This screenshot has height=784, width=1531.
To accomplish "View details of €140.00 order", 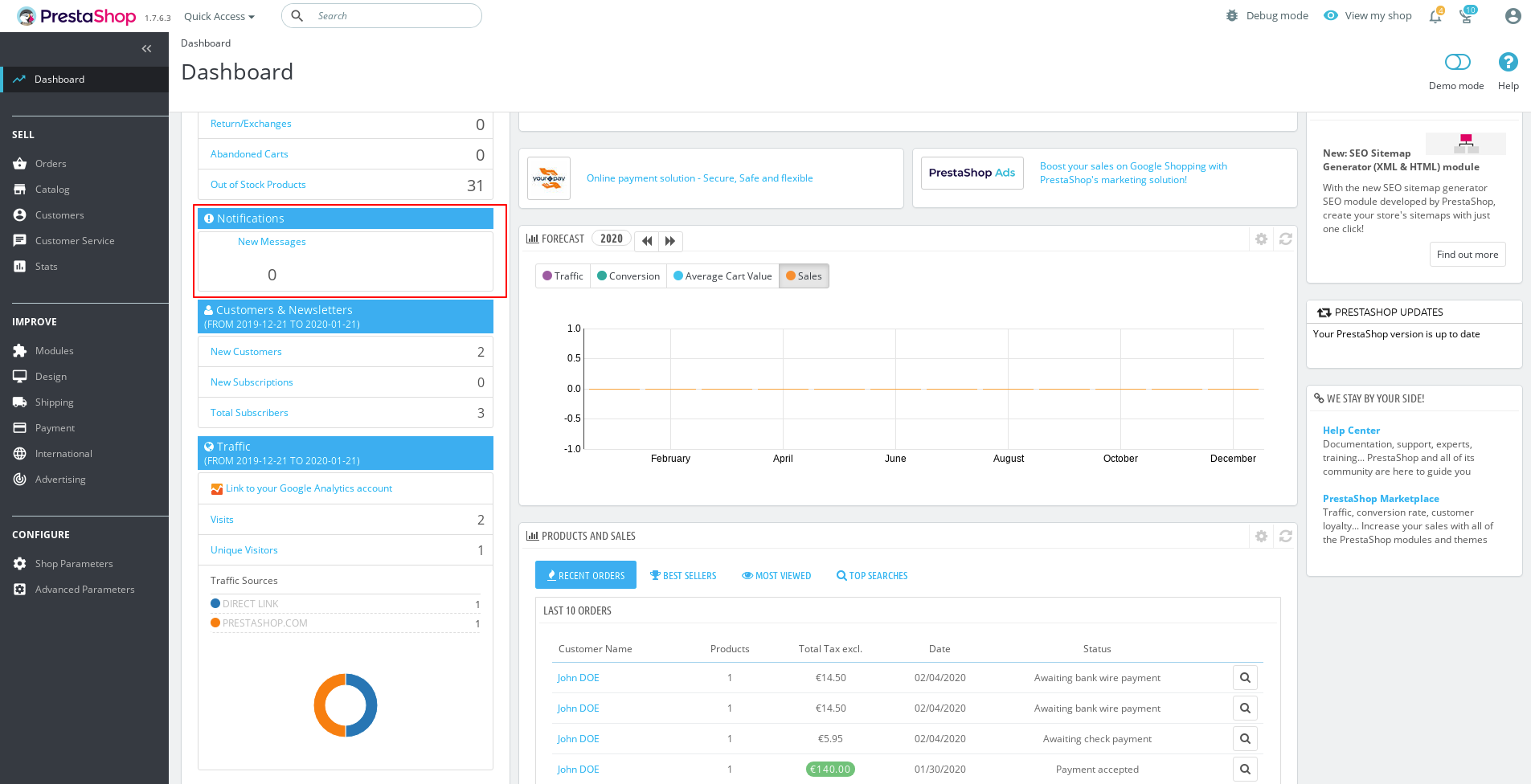I will 1245,770.
